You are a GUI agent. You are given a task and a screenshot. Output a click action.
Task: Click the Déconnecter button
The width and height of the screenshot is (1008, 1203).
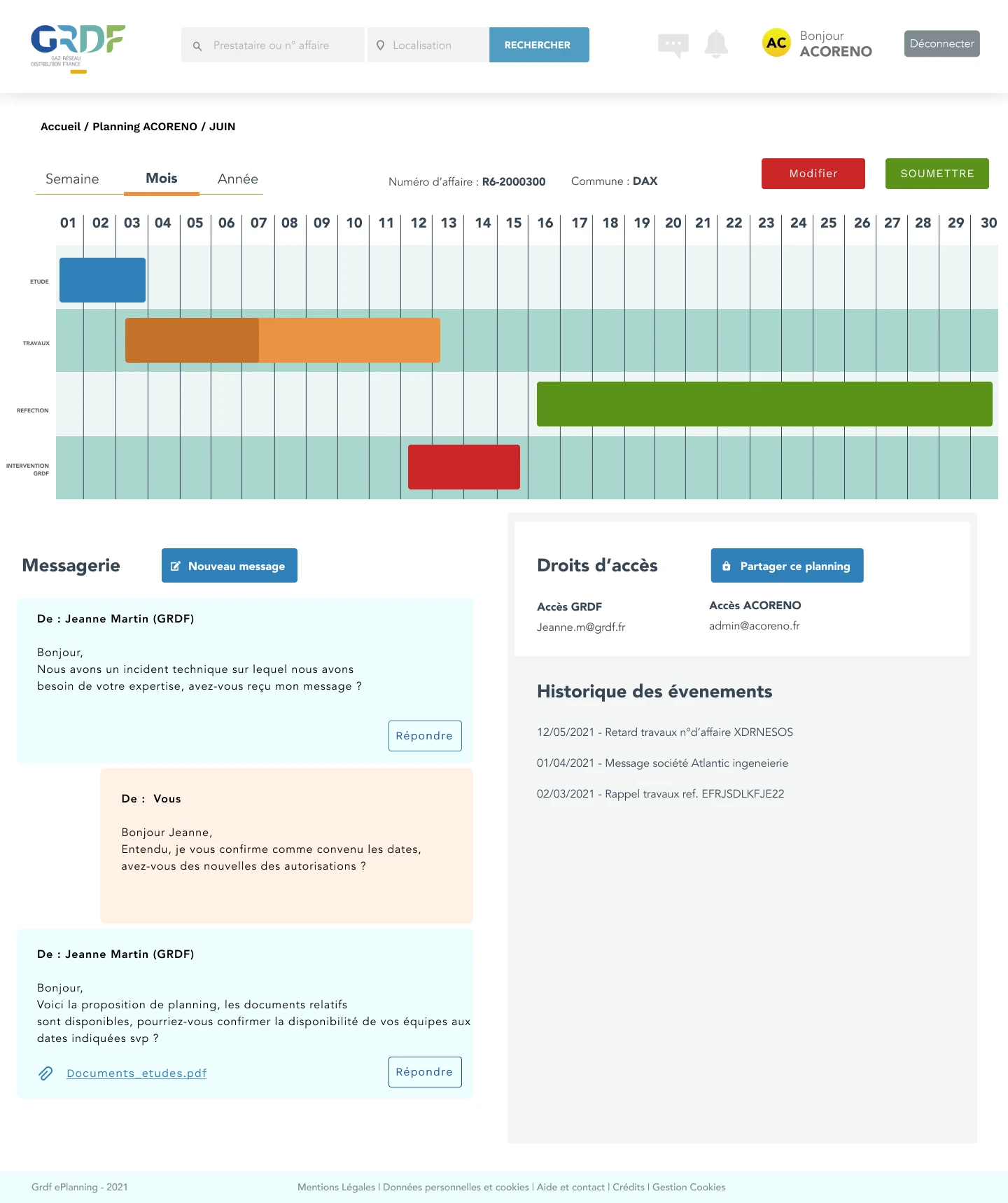[x=941, y=43]
